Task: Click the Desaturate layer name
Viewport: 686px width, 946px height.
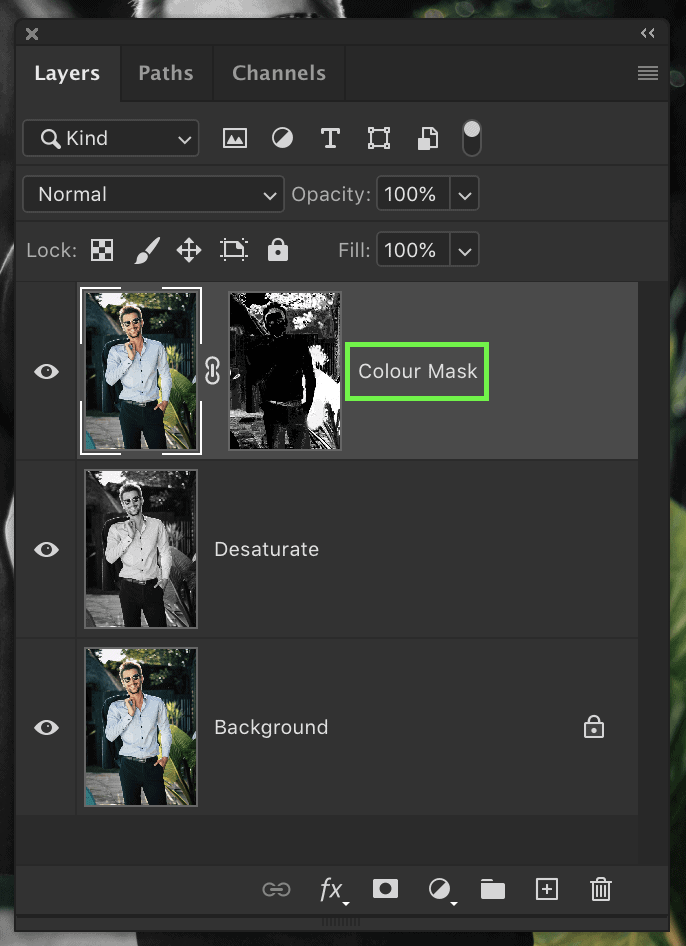Action: point(267,549)
